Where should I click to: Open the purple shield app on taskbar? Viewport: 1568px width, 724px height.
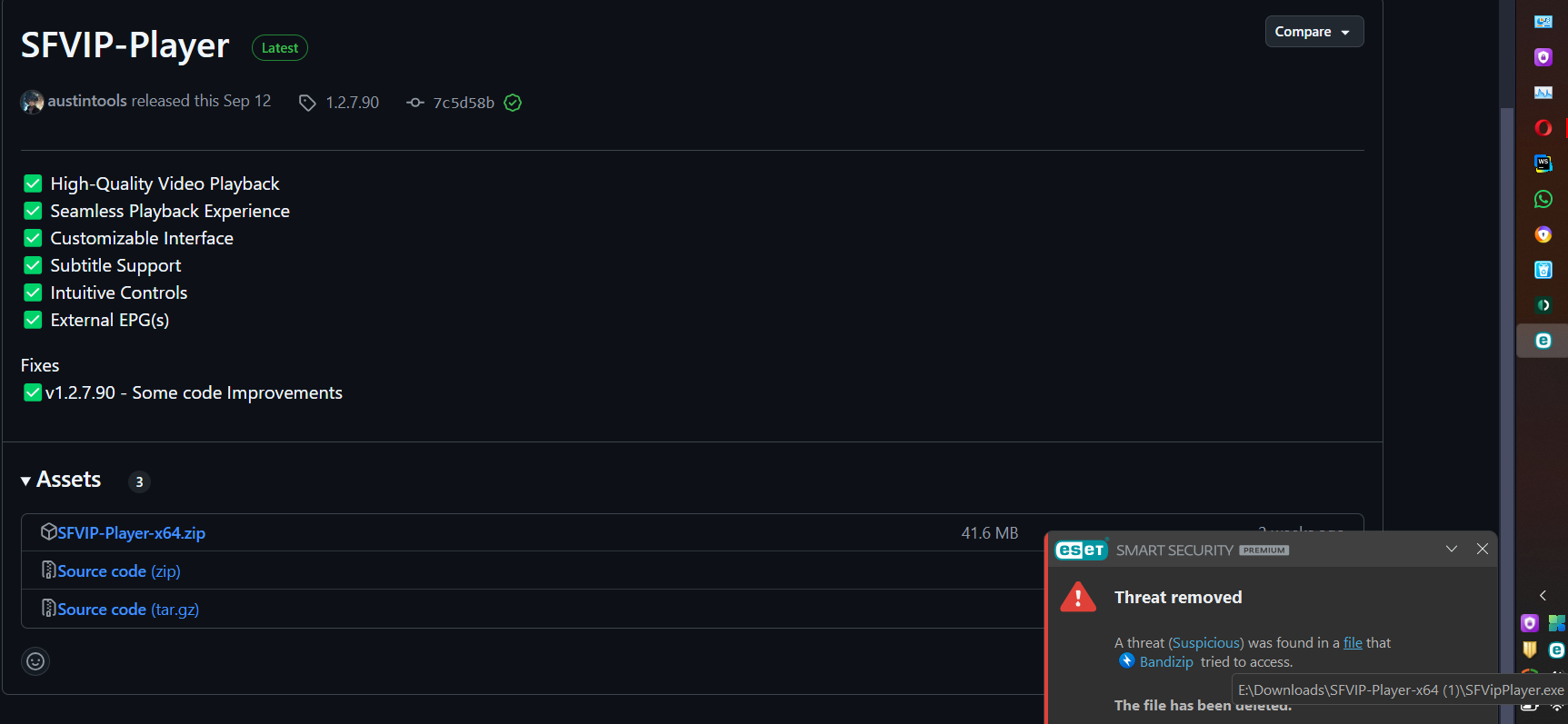(x=1543, y=57)
